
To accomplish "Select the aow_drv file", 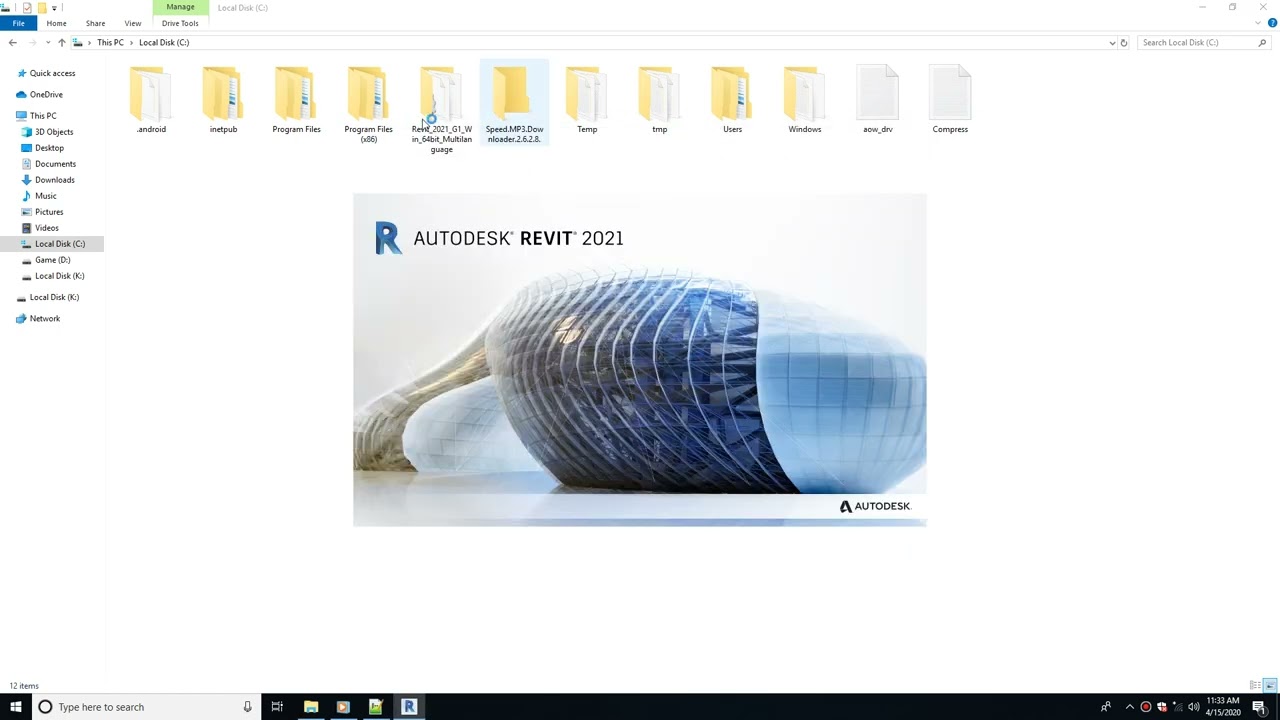I will [877, 100].
